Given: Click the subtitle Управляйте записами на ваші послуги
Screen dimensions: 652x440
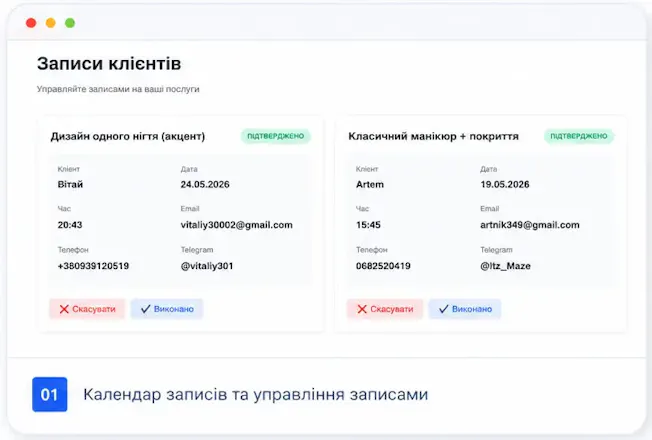Looking at the screenshot, I should pos(118,89).
